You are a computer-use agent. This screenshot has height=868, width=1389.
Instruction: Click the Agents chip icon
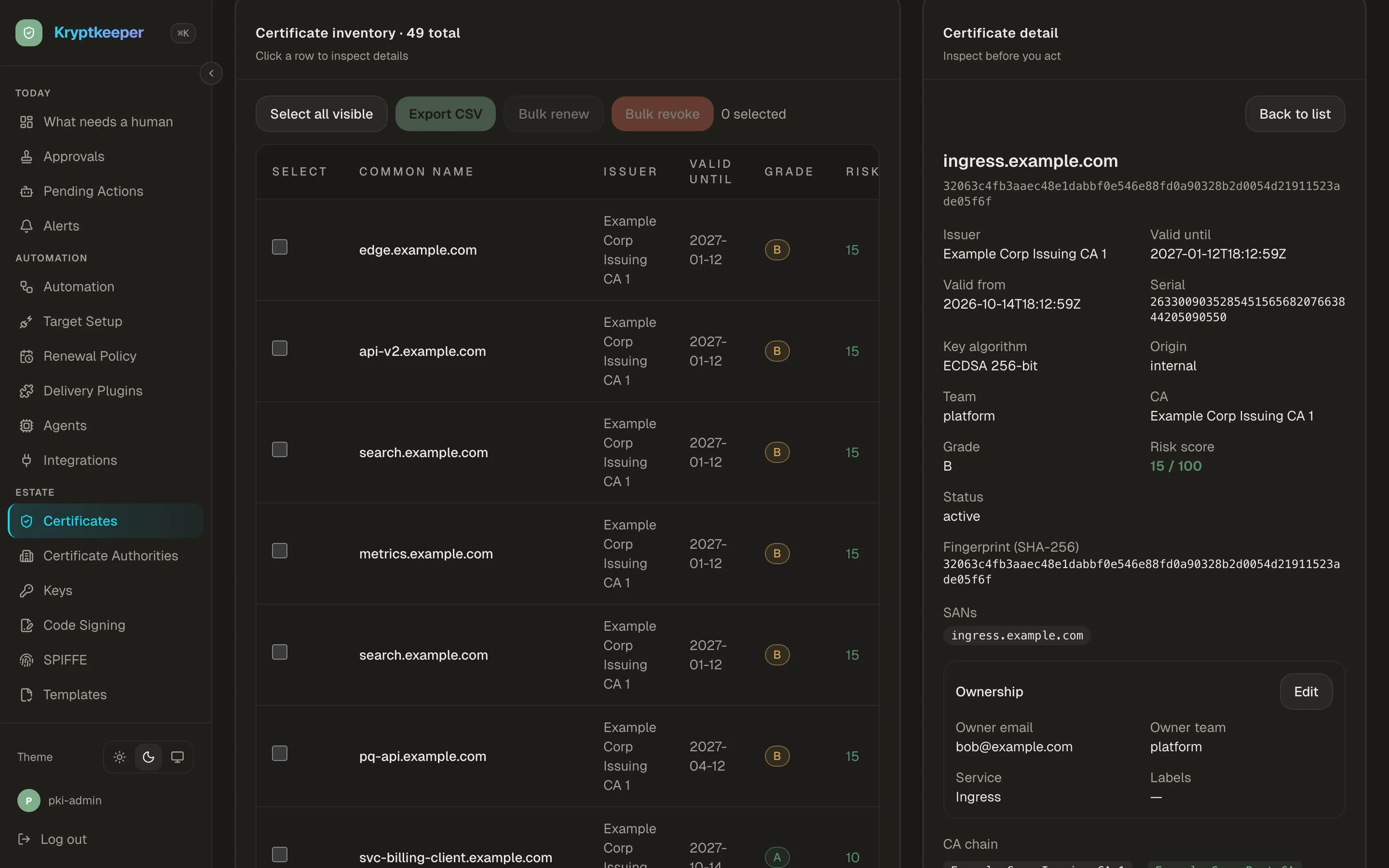pos(27,425)
